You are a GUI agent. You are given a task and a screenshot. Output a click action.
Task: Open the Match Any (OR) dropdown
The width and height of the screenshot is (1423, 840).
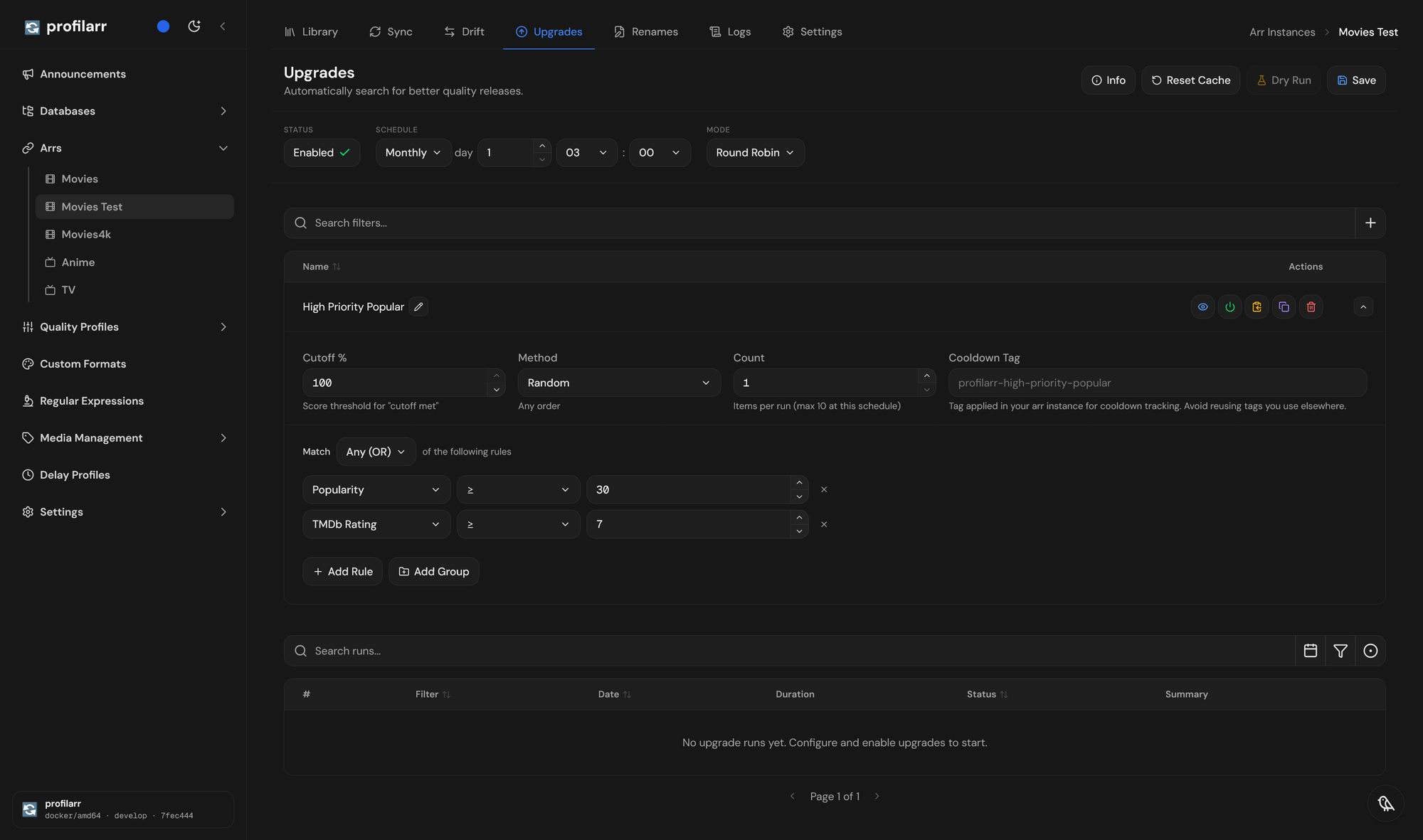(376, 452)
